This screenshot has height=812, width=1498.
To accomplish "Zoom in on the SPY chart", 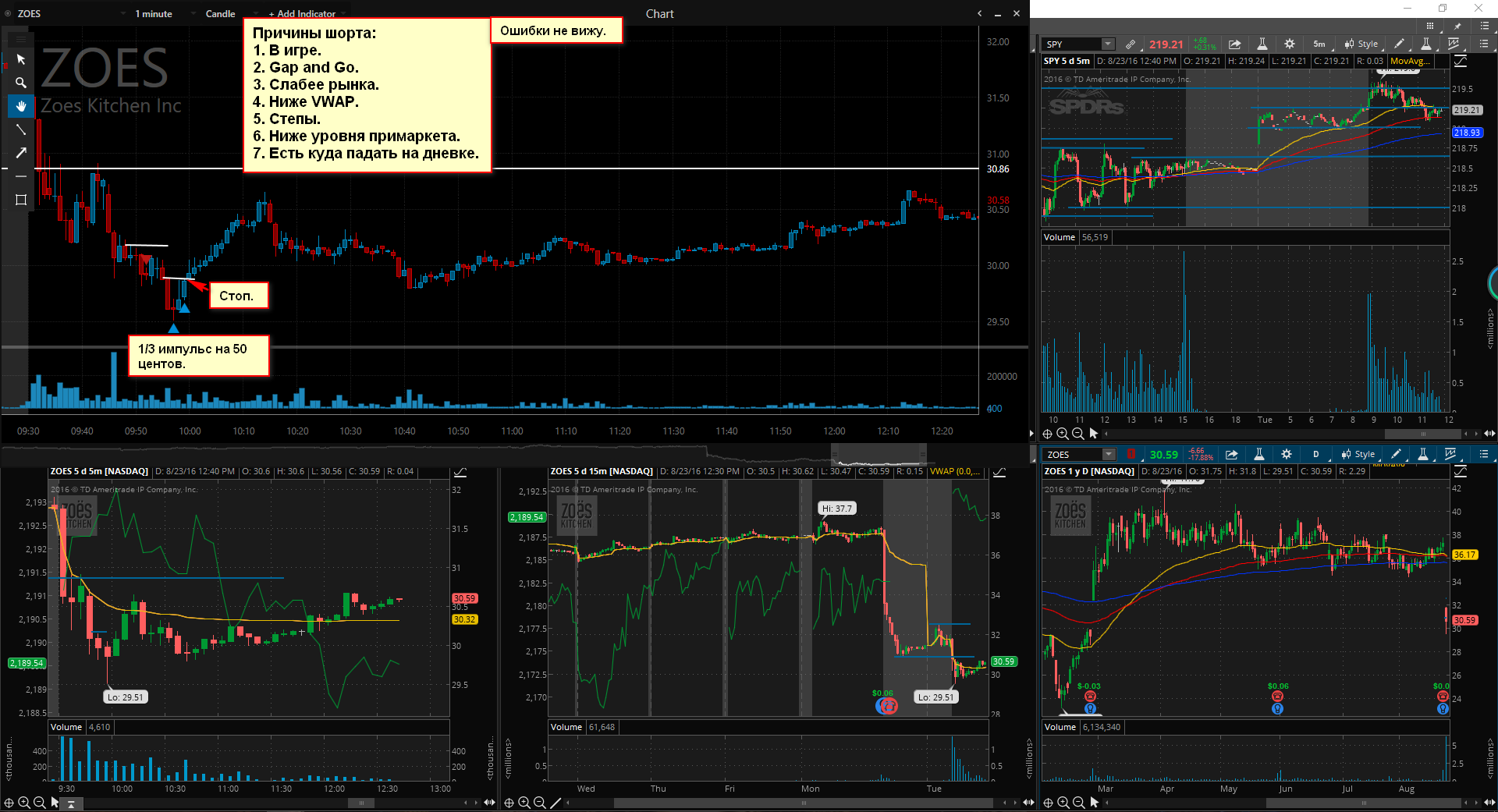I will (1063, 434).
